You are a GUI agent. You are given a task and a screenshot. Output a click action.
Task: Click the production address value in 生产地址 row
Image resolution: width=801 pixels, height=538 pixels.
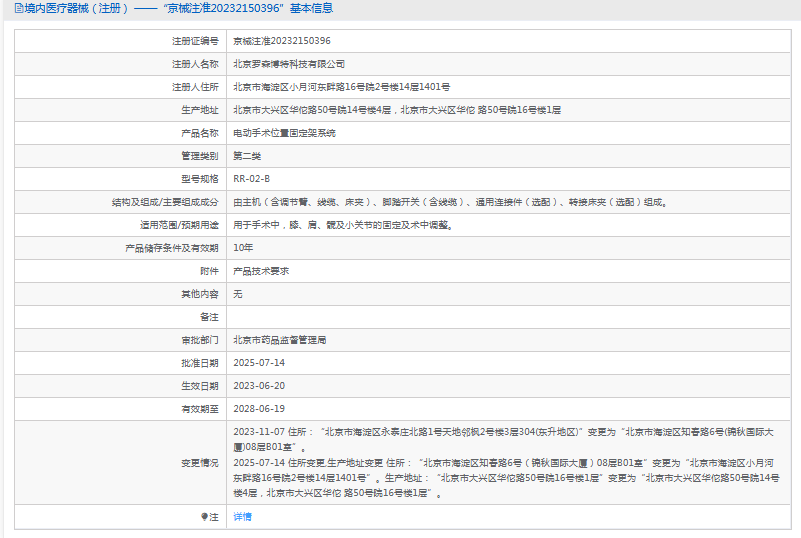396,110
